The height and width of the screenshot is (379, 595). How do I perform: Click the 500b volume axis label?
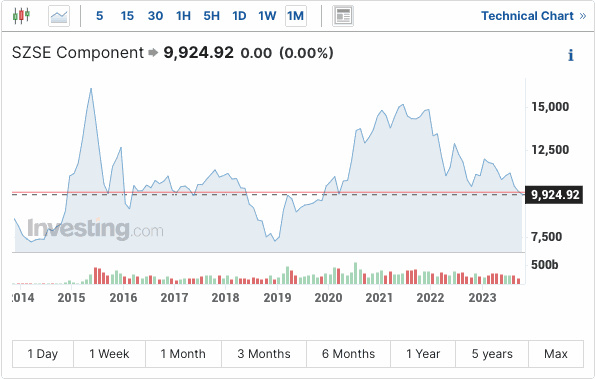[x=545, y=264]
